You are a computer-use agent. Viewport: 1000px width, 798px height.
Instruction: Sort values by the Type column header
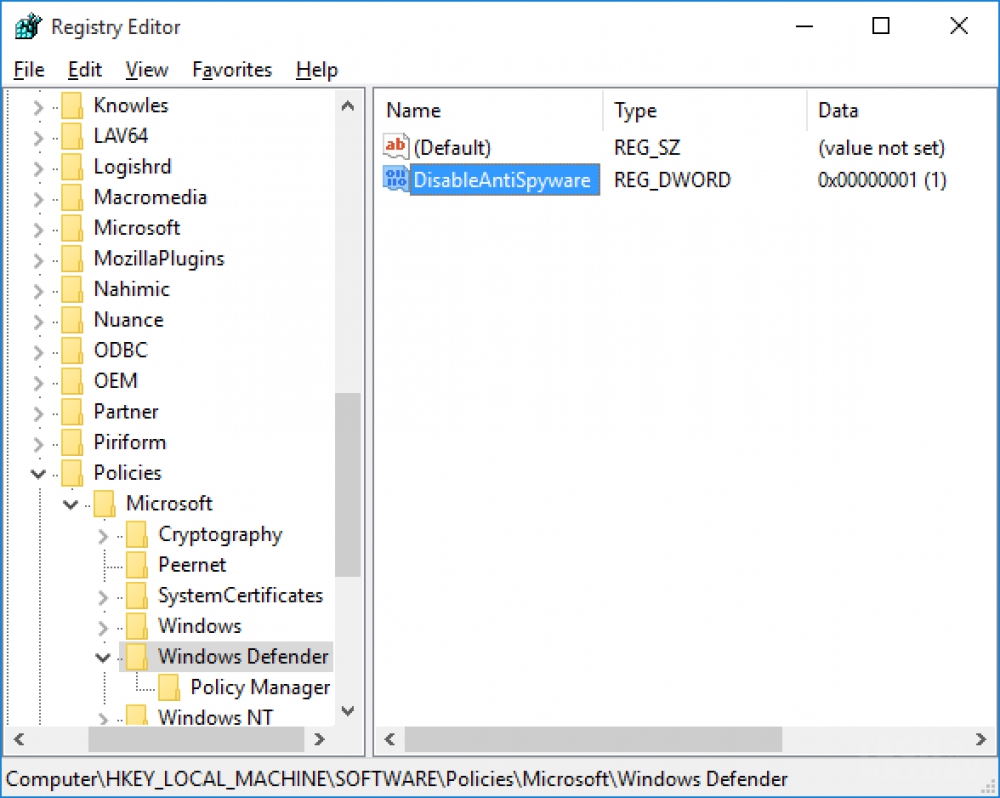point(705,110)
